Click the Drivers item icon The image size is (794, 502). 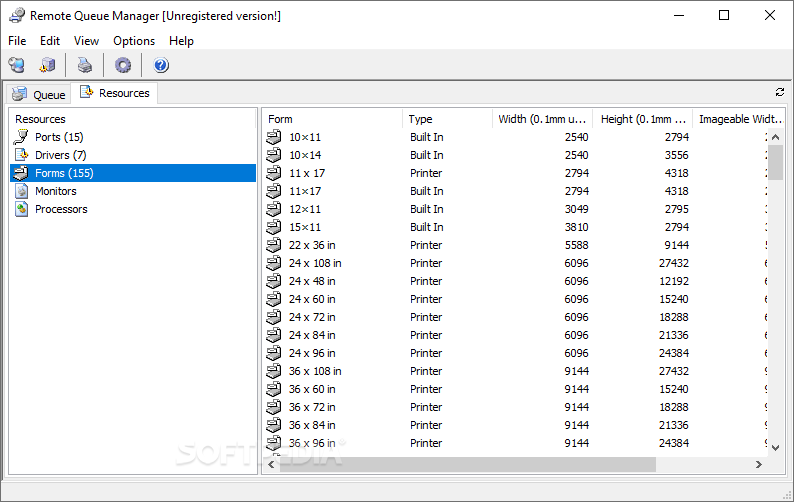click(21, 155)
